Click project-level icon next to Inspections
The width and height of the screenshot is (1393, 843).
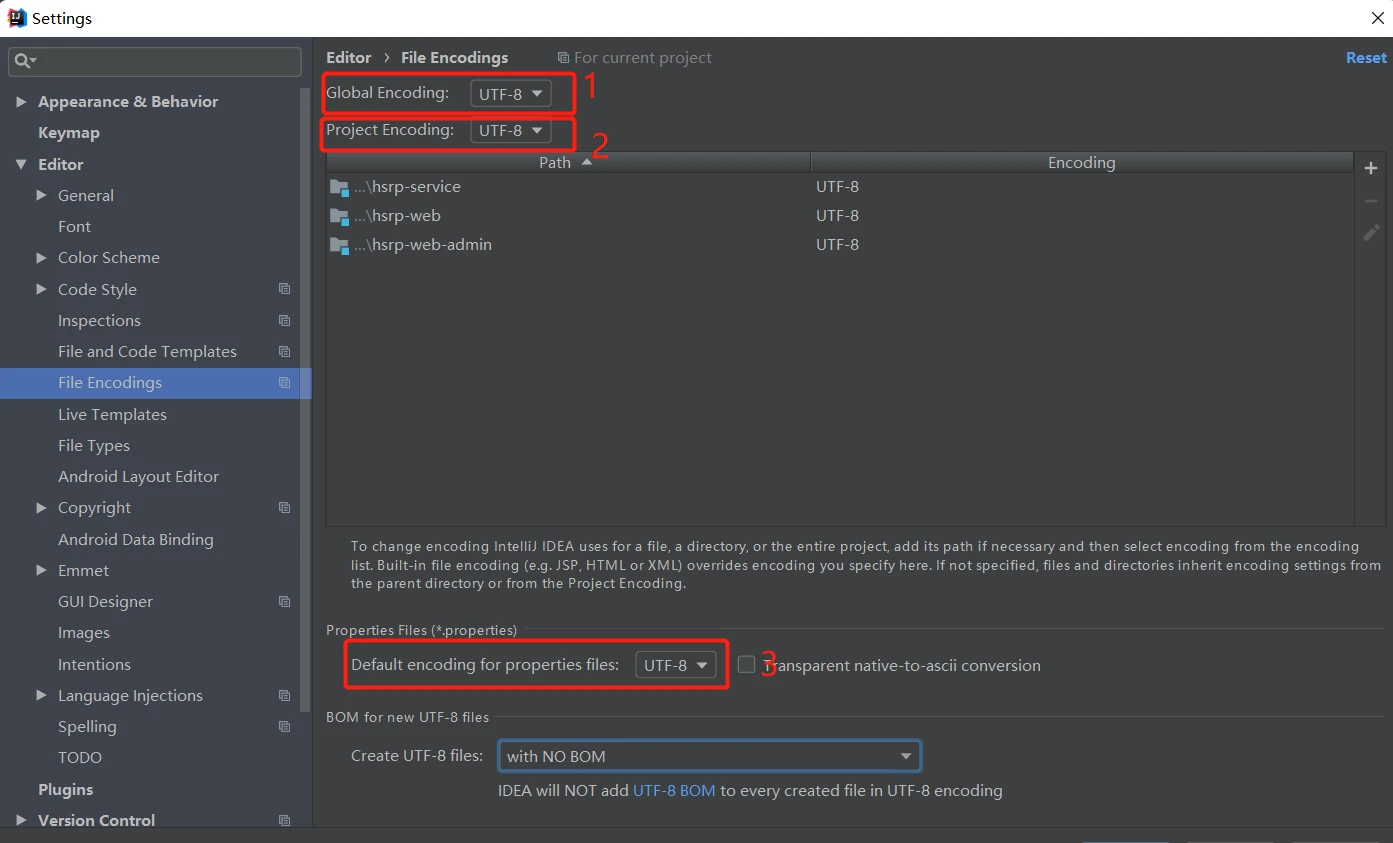tap(284, 320)
